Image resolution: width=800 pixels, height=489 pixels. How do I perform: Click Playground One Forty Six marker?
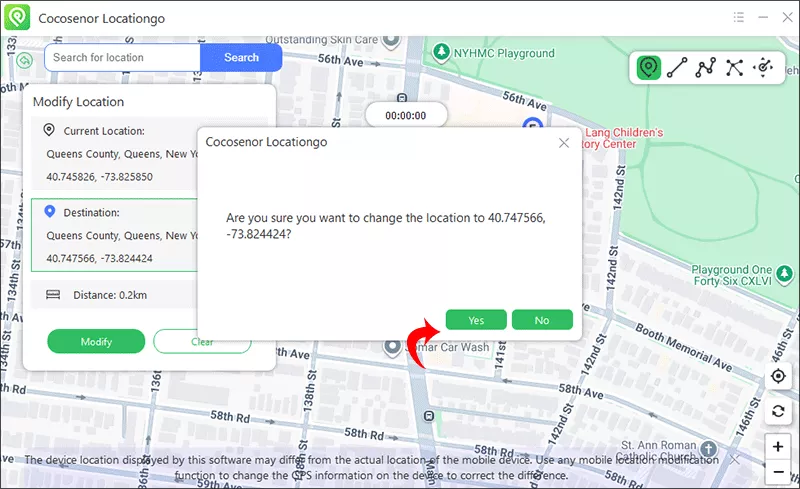784,274
